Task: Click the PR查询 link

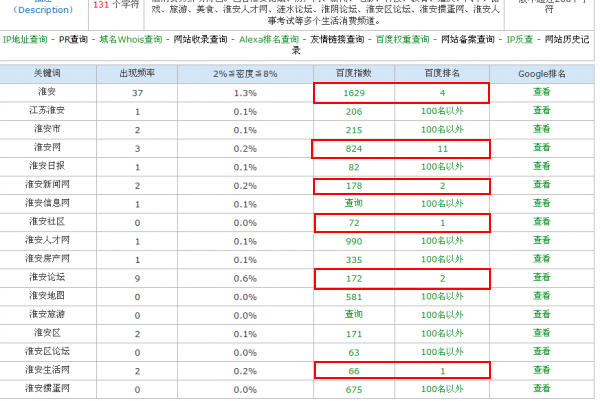Action: (73, 39)
